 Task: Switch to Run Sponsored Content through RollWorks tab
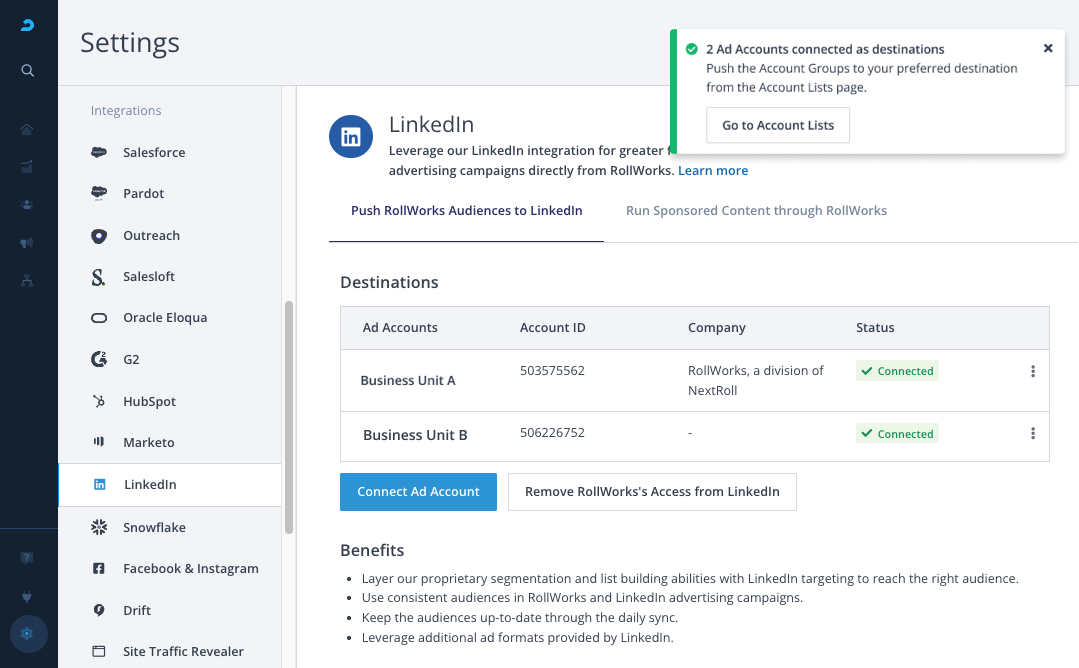click(x=756, y=211)
